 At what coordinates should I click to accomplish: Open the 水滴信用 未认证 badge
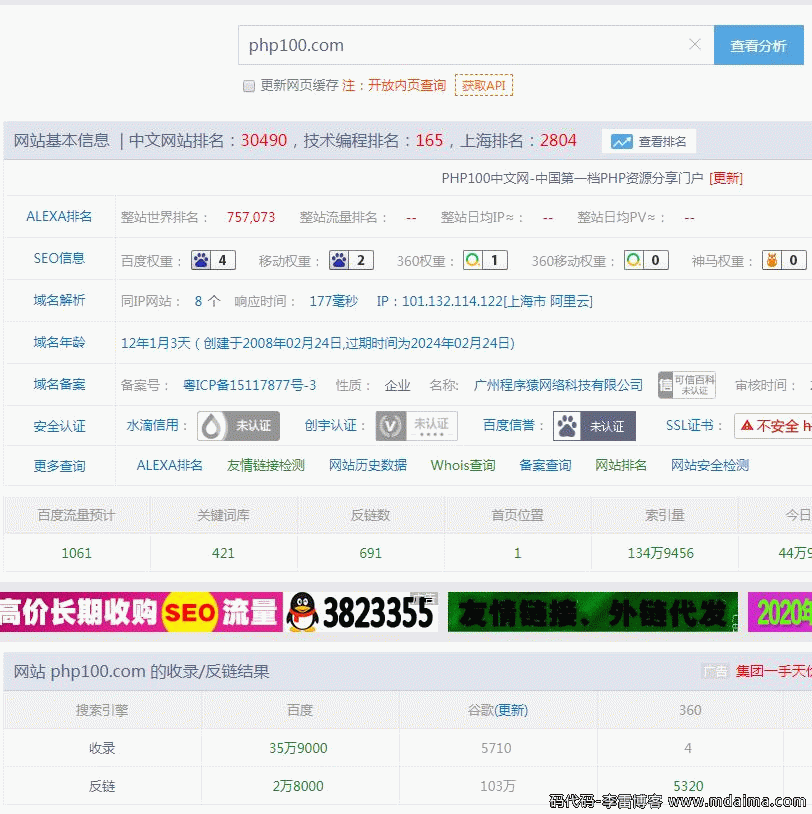tap(240, 425)
